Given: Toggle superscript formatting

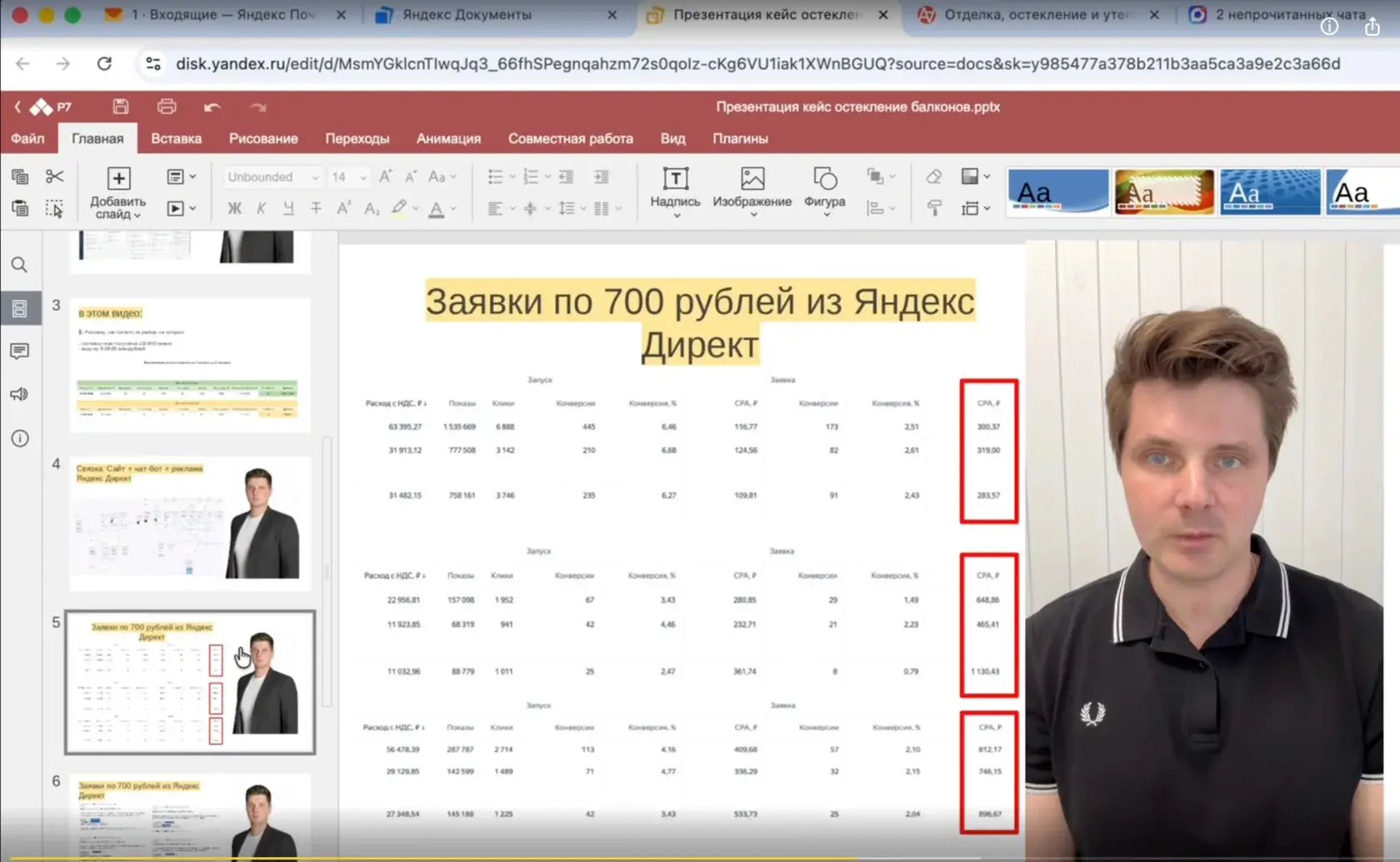Looking at the screenshot, I should tap(343, 208).
